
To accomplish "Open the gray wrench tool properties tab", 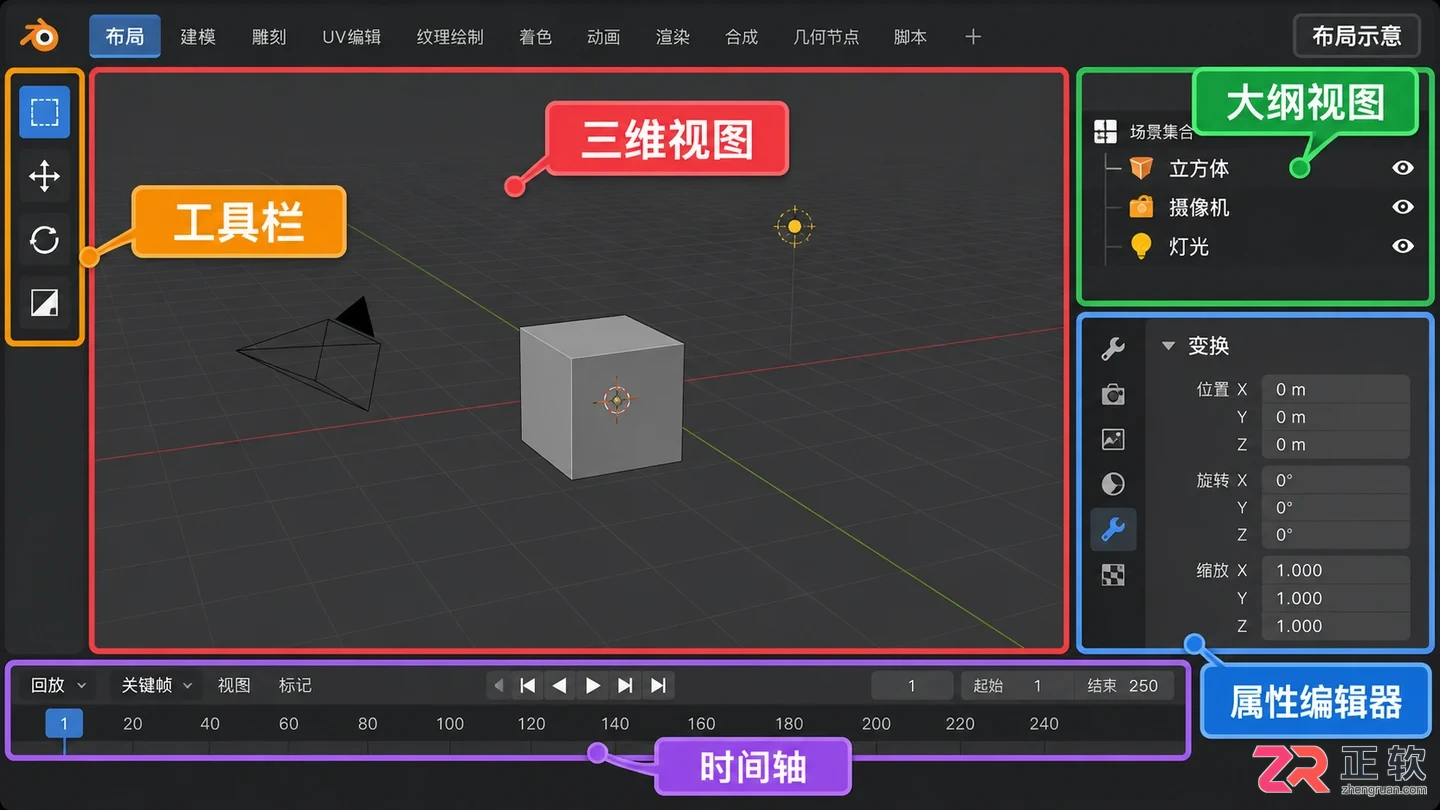I will click(x=1113, y=348).
